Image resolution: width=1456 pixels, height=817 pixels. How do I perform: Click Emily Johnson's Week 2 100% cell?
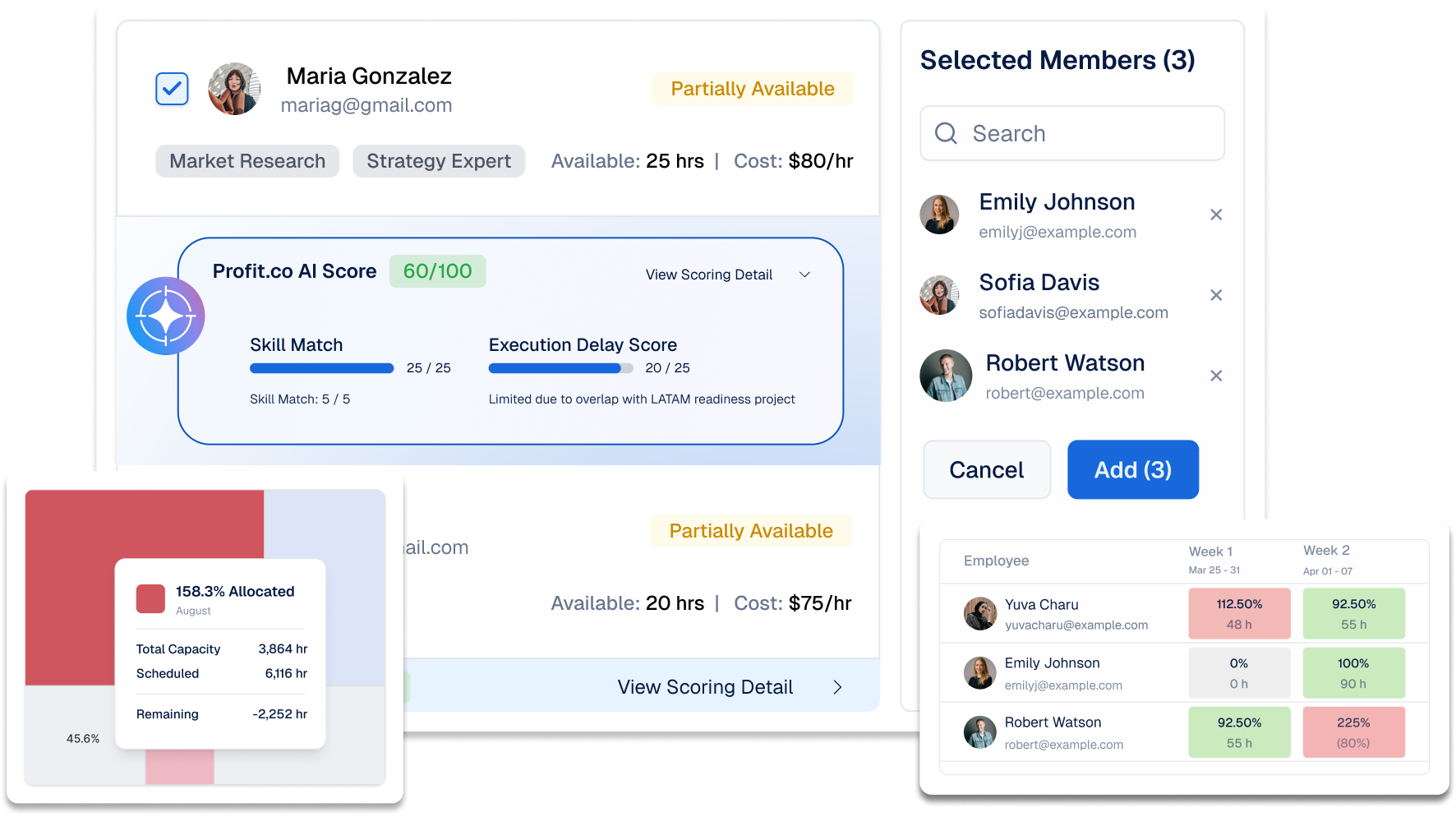(1353, 673)
